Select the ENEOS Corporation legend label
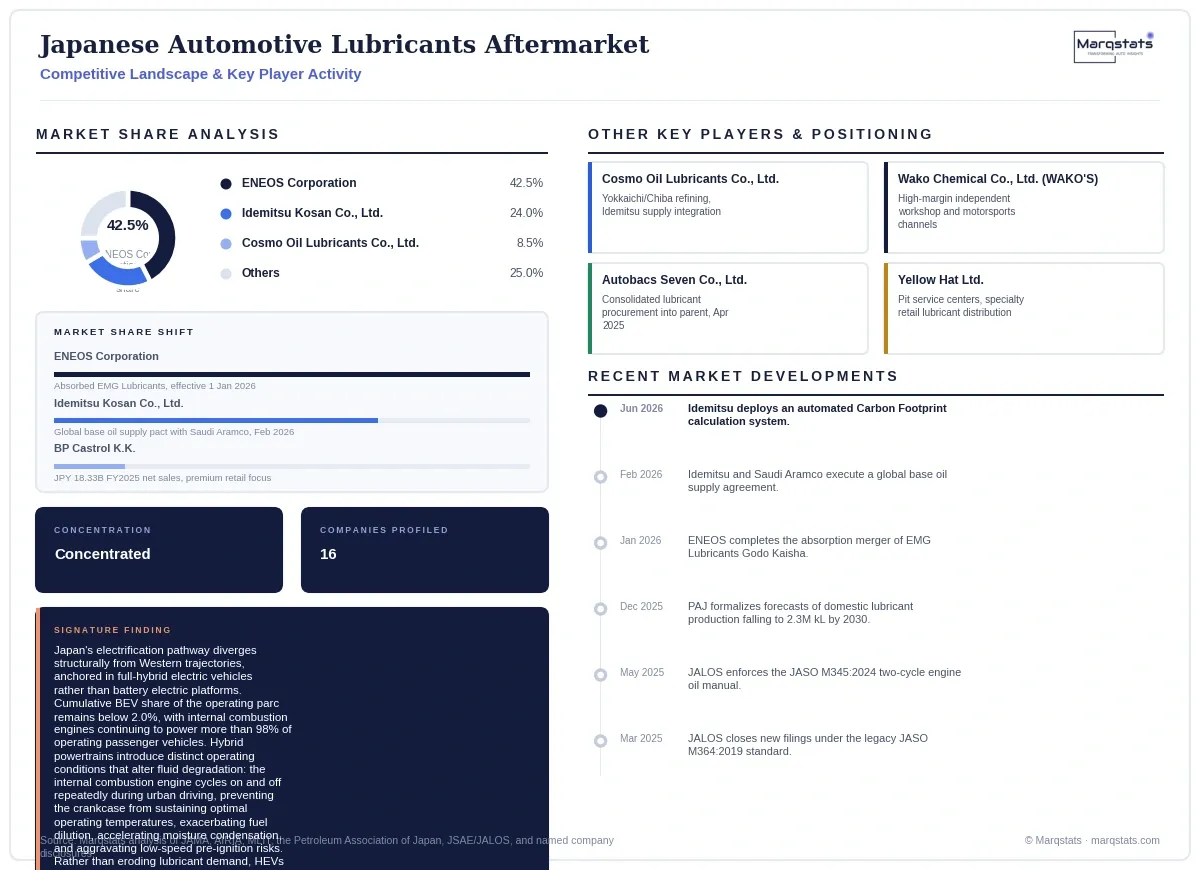Viewport: 1200px width, 870px height. (299, 183)
